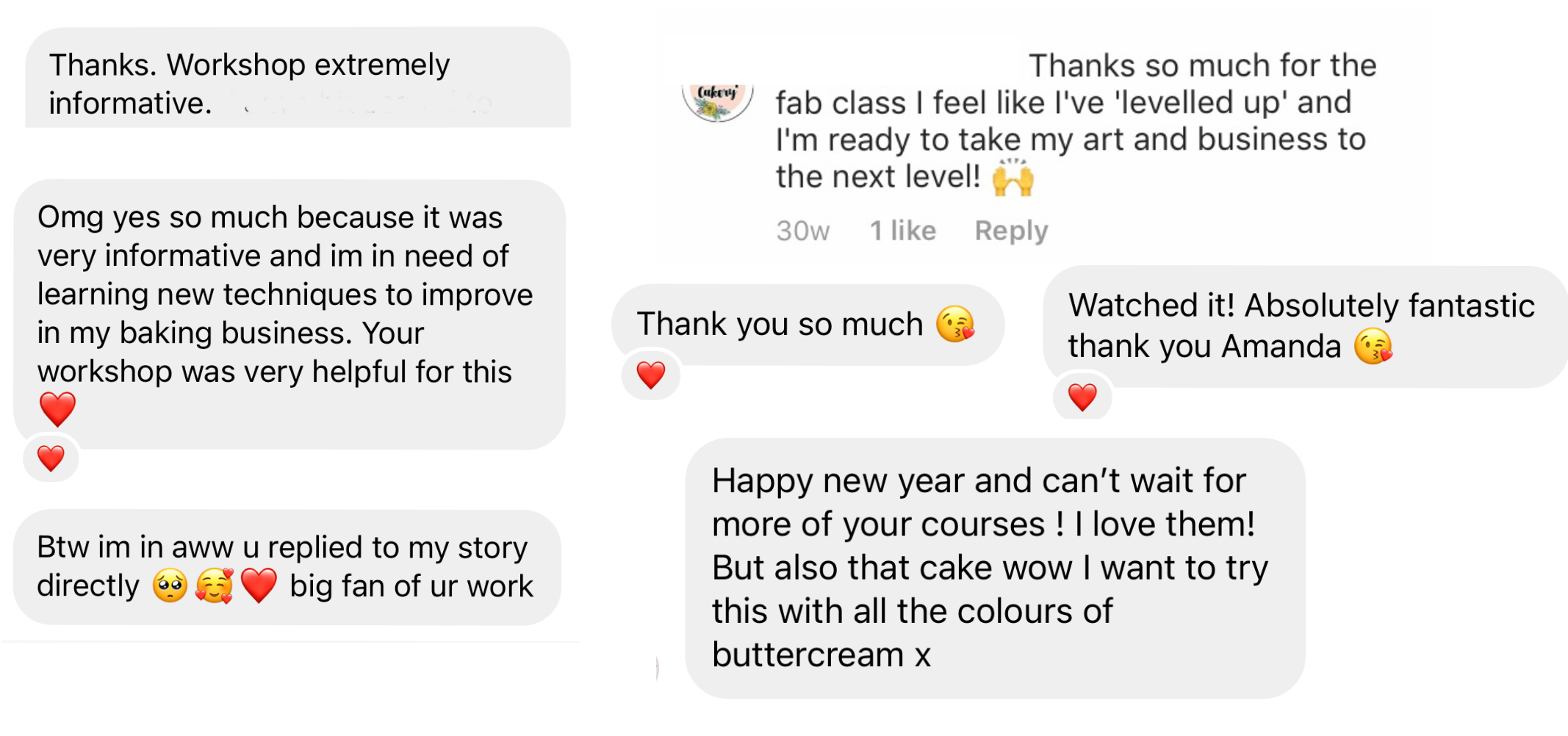
Task: Select the 'Workshop extremely informative' message bubble
Action: pos(298,78)
